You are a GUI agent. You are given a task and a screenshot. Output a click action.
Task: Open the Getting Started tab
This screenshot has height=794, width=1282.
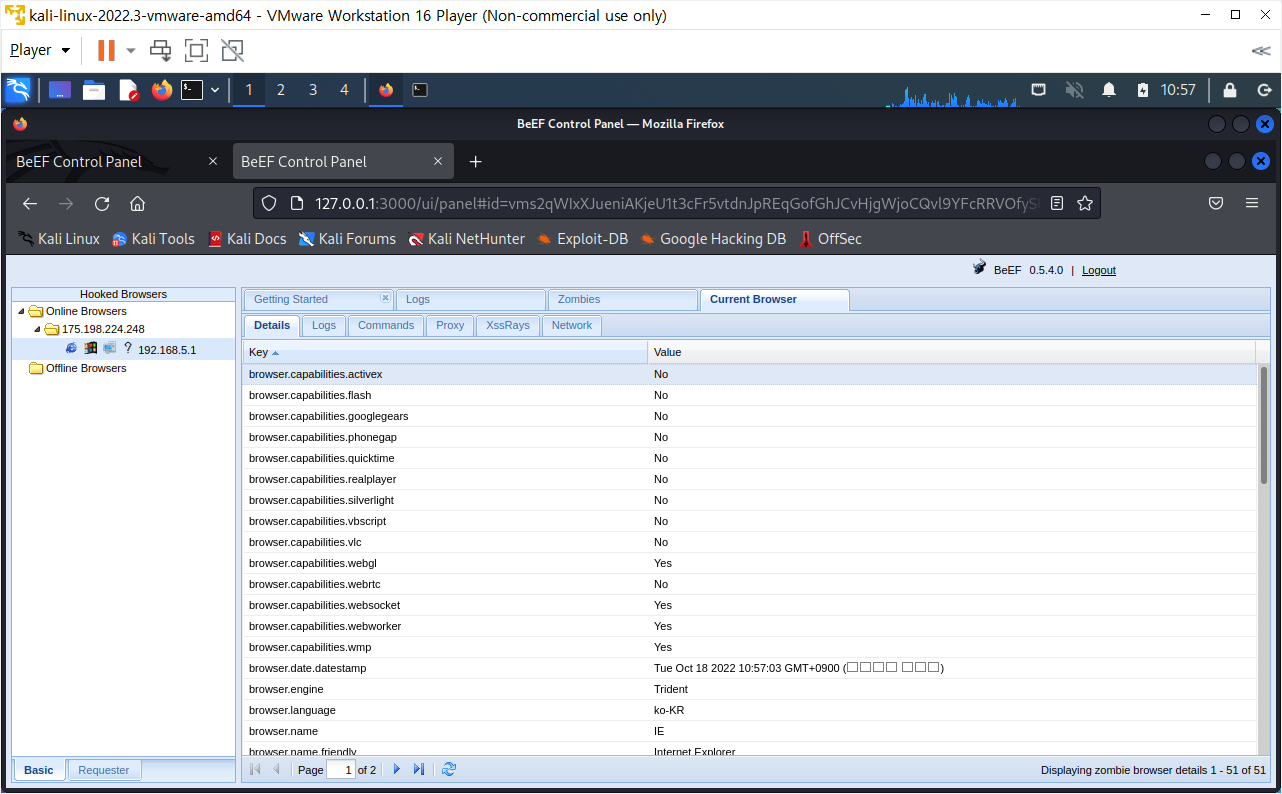point(316,299)
